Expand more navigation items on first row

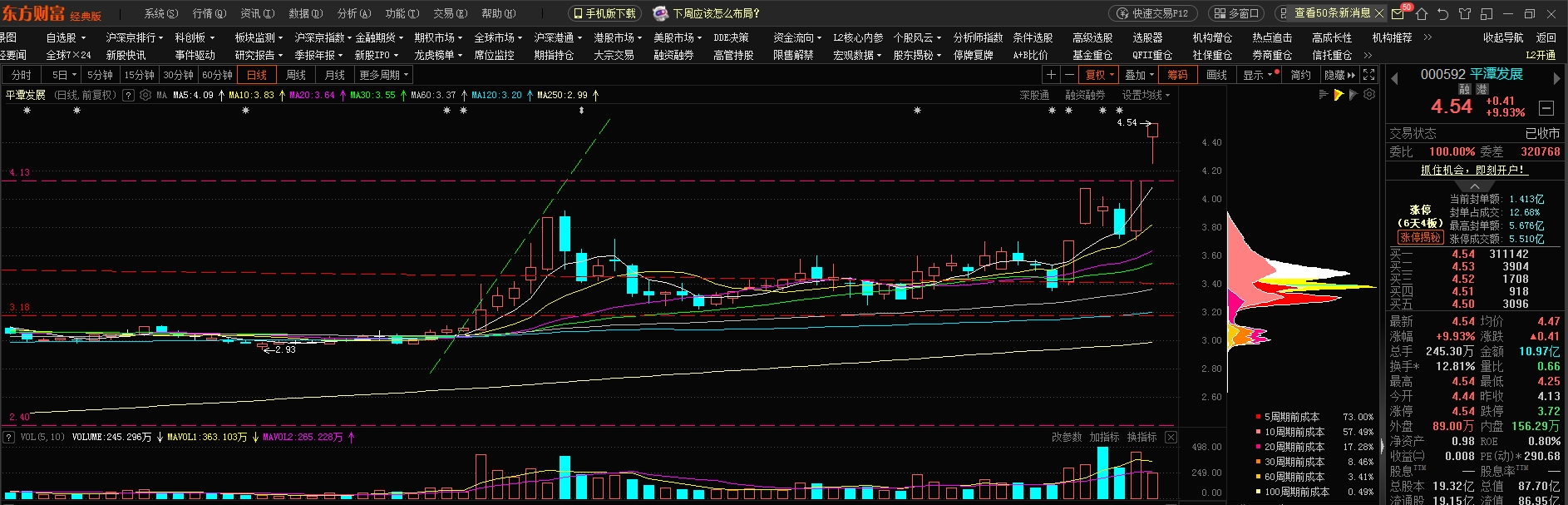pos(1427,37)
